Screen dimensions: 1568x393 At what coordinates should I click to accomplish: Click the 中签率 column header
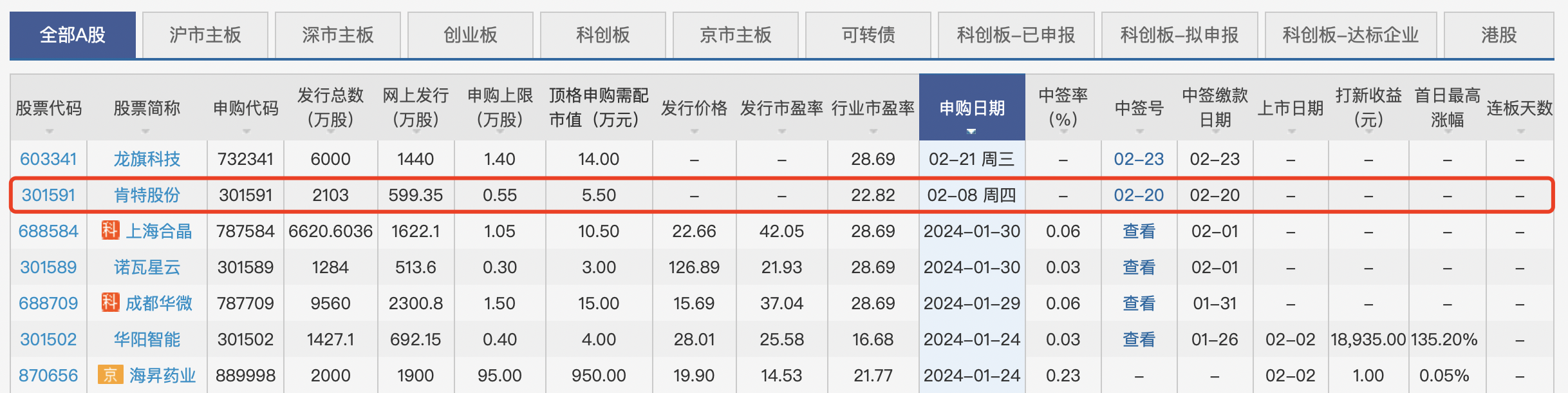point(1063,107)
